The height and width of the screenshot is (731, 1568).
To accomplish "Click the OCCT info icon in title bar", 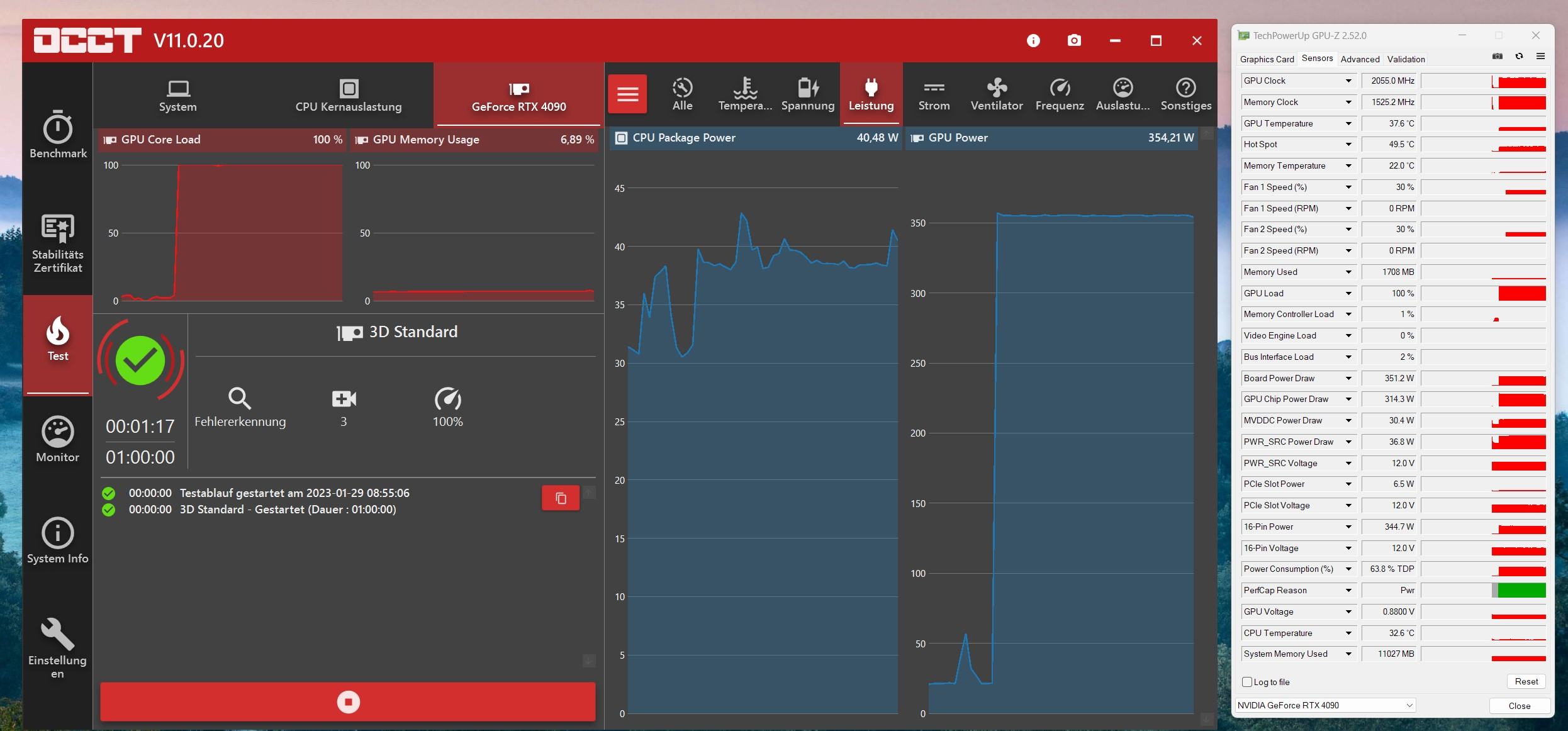I will click(1033, 41).
